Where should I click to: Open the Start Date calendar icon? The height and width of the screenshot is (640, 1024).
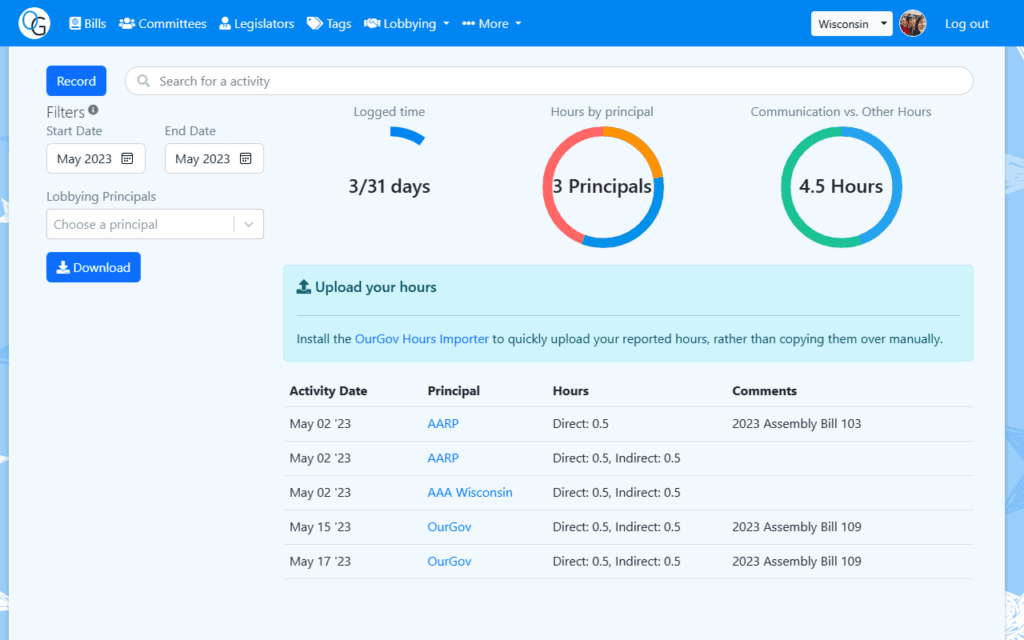[x=127, y=159]
